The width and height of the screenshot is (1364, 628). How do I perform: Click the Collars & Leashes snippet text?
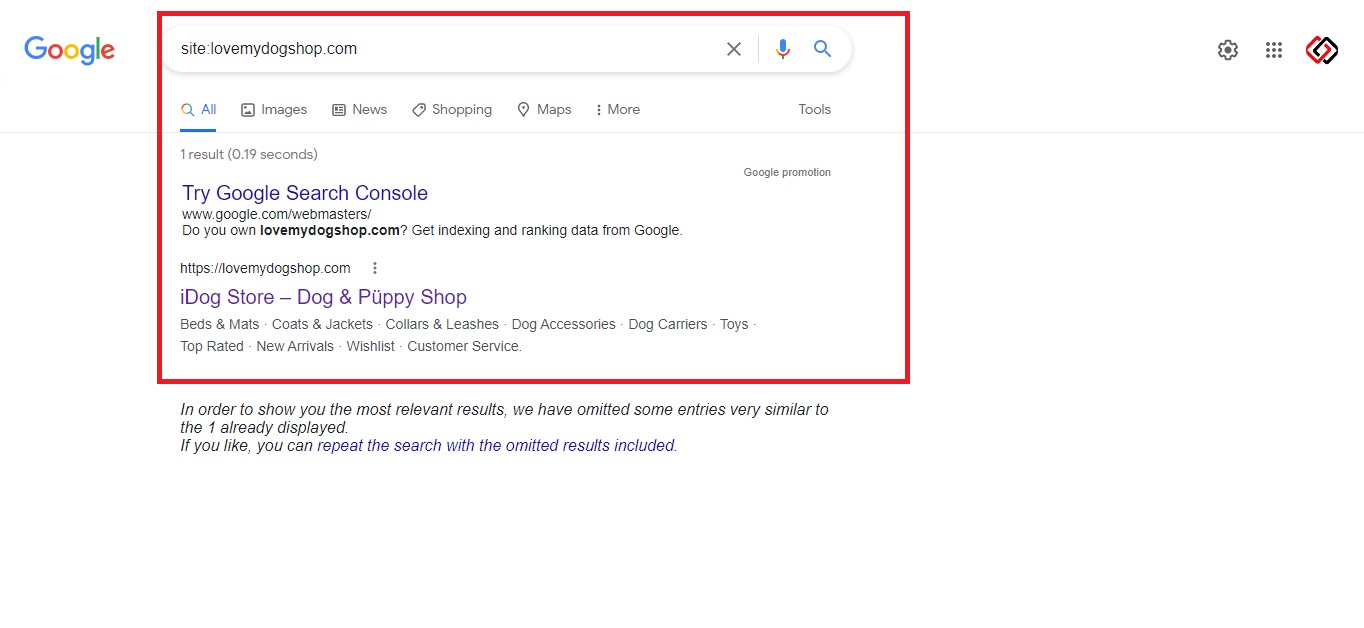[x=442, y=324]
